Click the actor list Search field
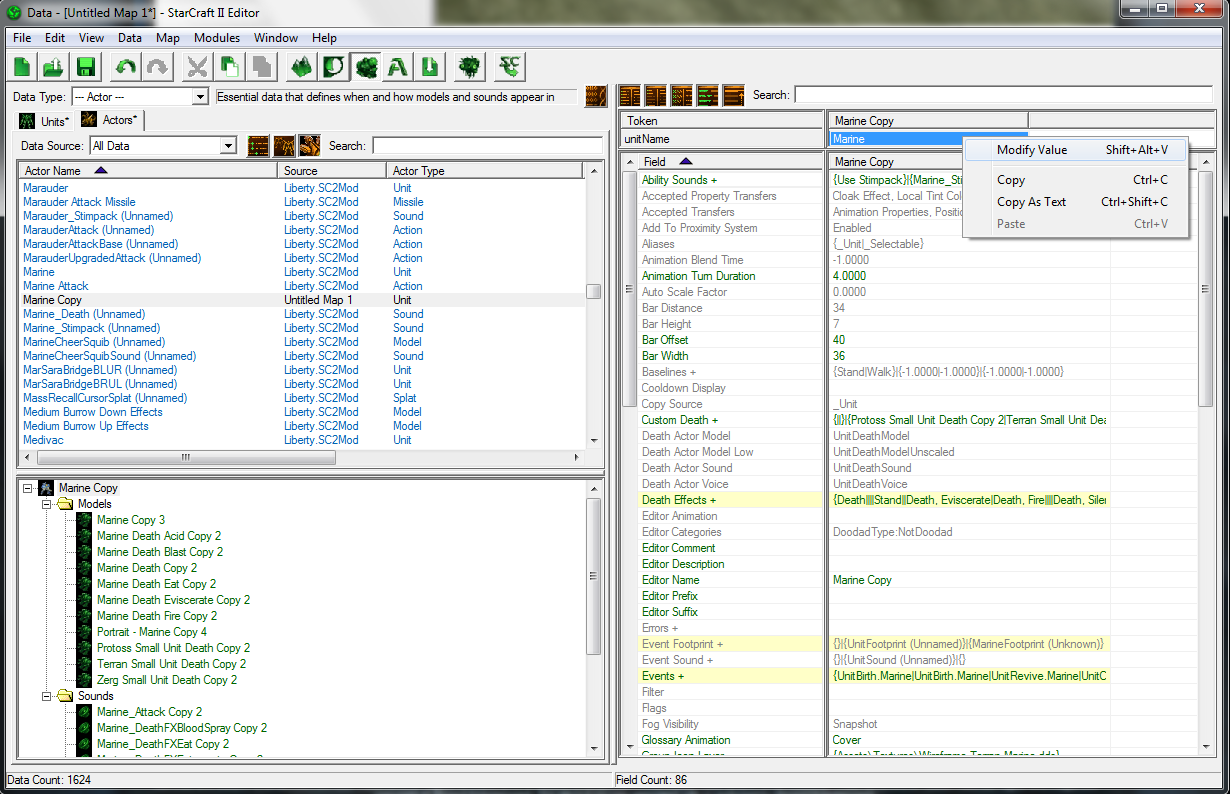 [486, 146]
